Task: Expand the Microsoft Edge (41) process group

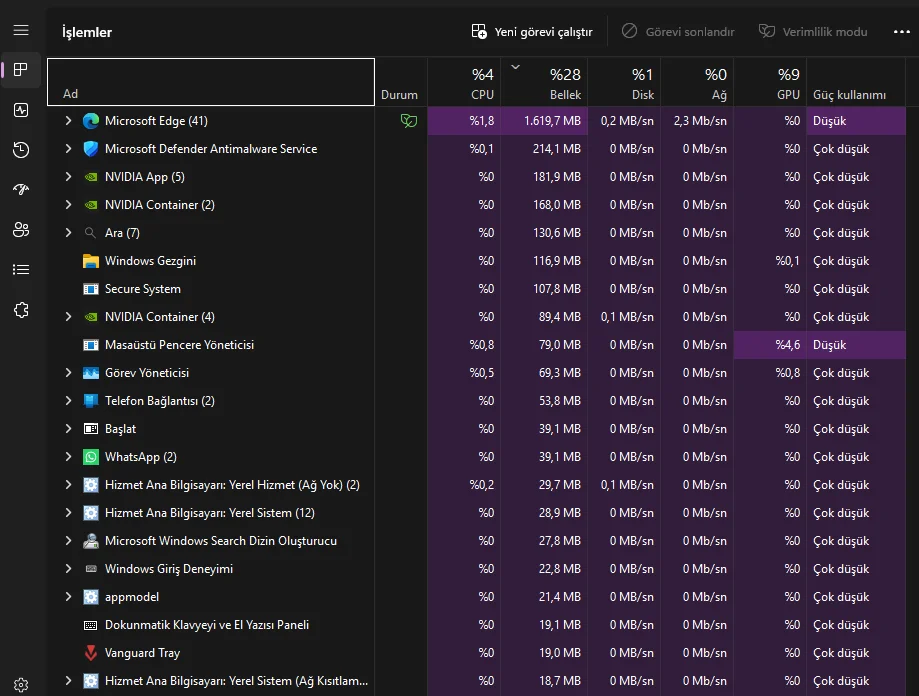Action: coord(69,121)
